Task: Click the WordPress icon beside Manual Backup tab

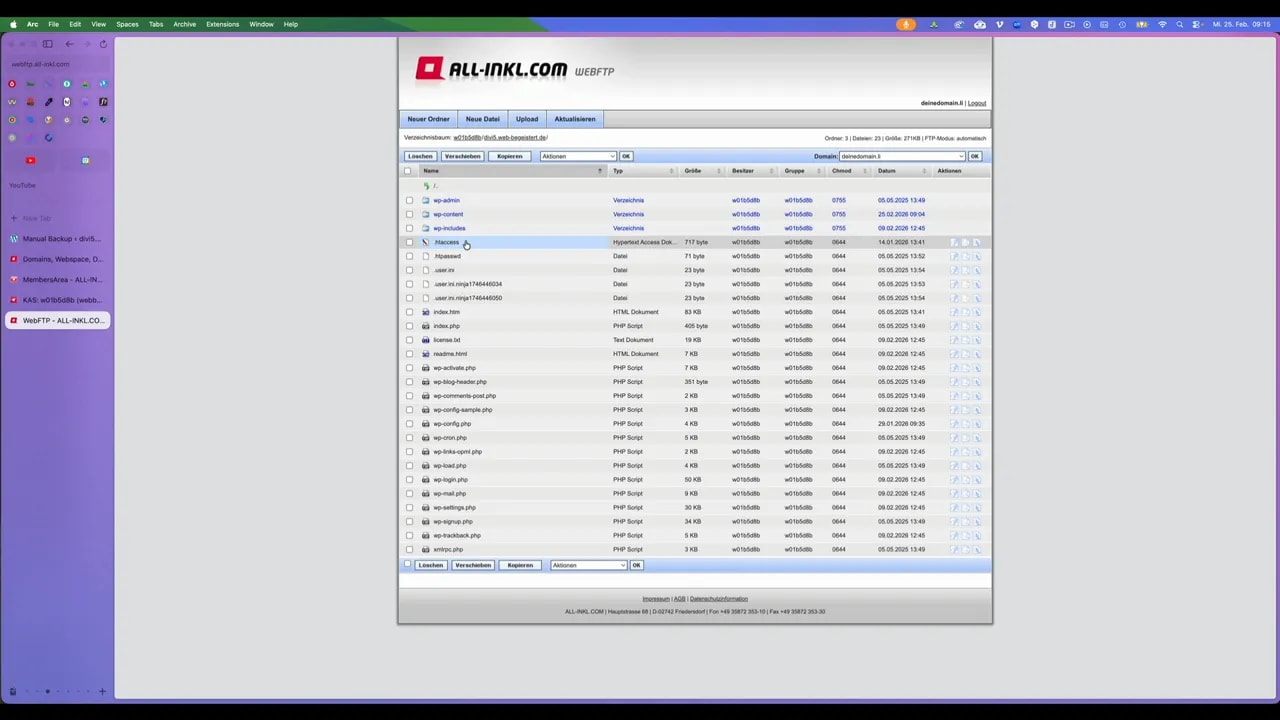Action: pos(14,239)
